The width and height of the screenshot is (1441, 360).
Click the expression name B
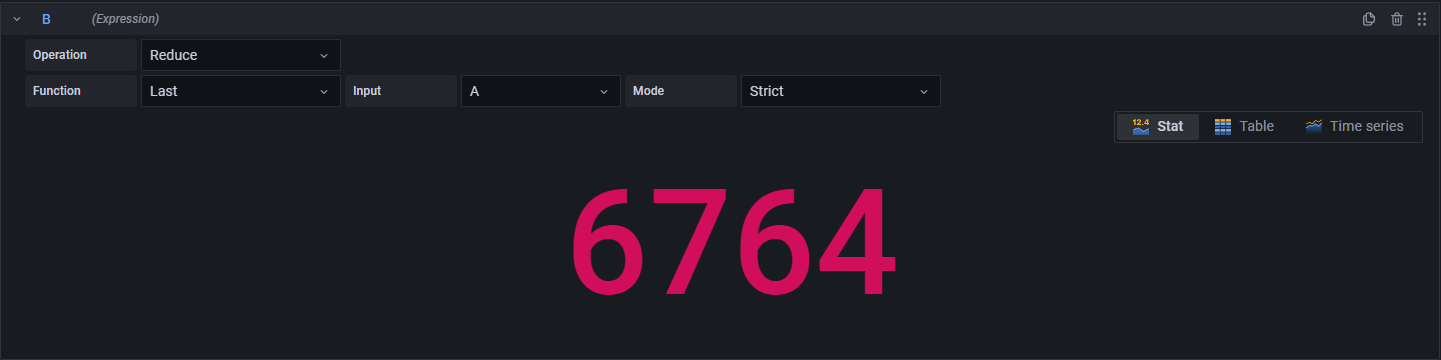point(46,19)
